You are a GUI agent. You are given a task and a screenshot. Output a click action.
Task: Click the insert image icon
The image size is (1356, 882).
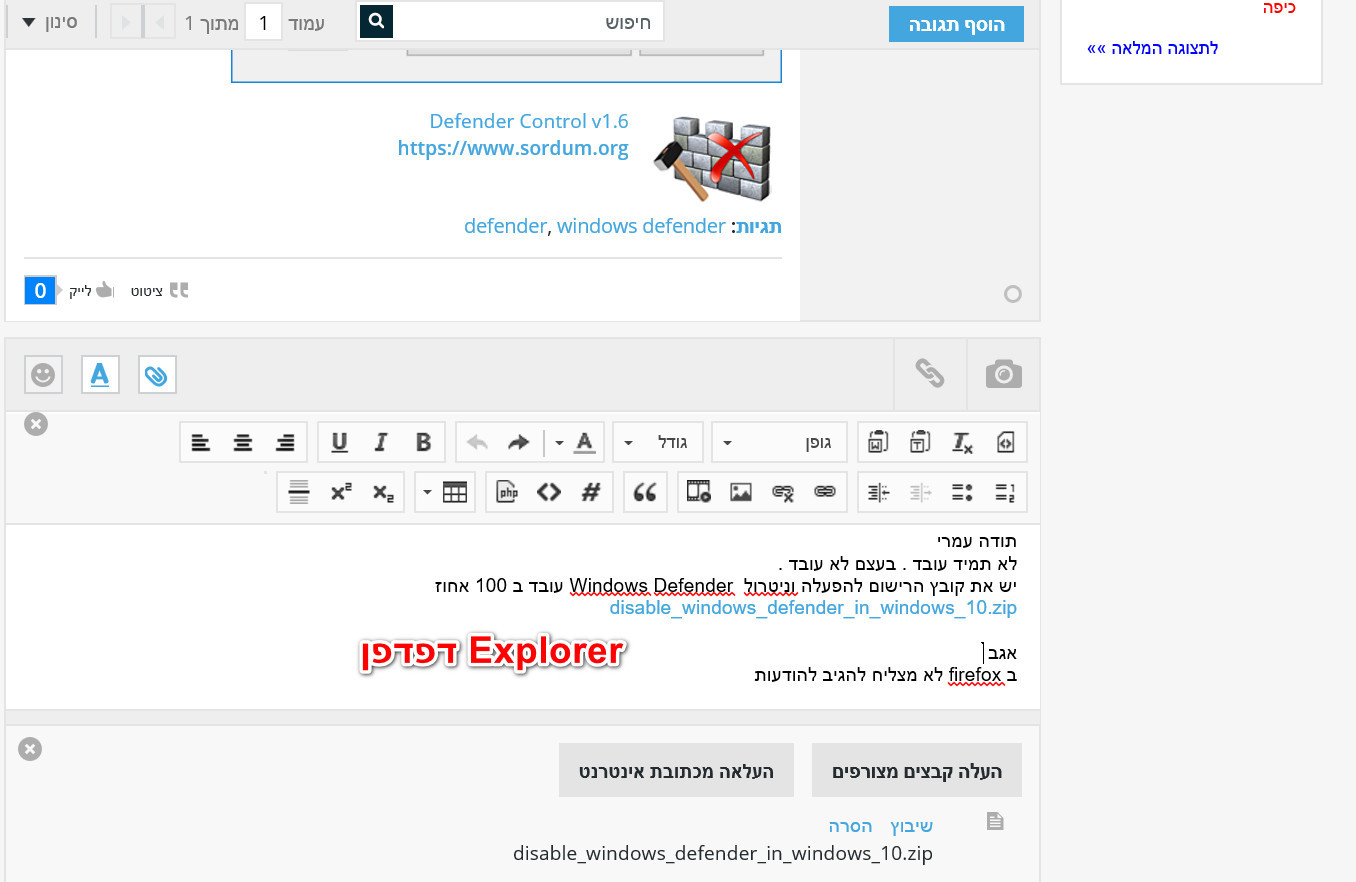(x=740, y=492)
